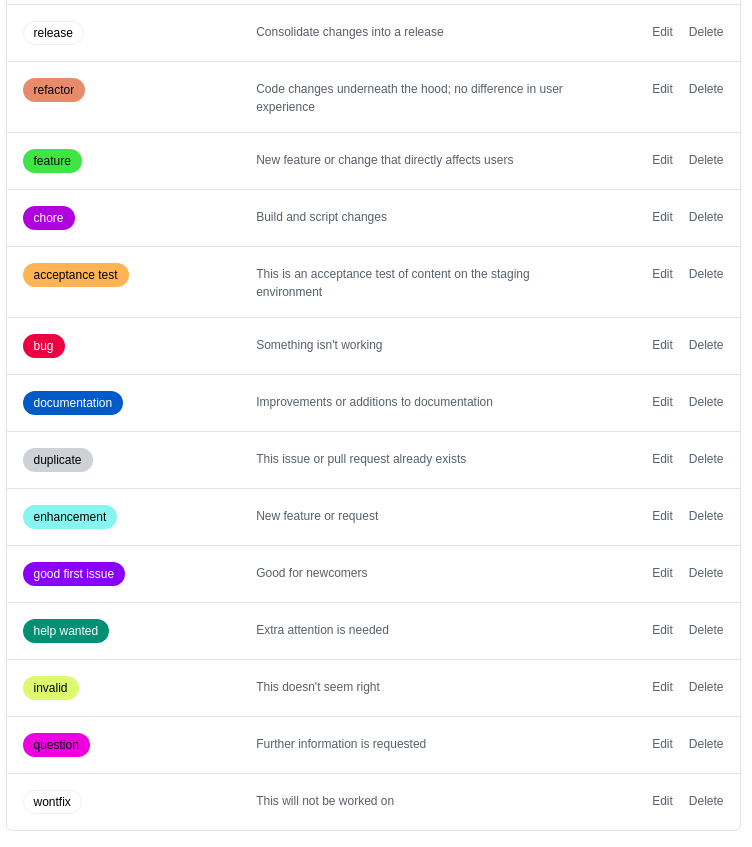Edit the documentation label
Screen dimensions: 752x847
click(x=662, y=402)
